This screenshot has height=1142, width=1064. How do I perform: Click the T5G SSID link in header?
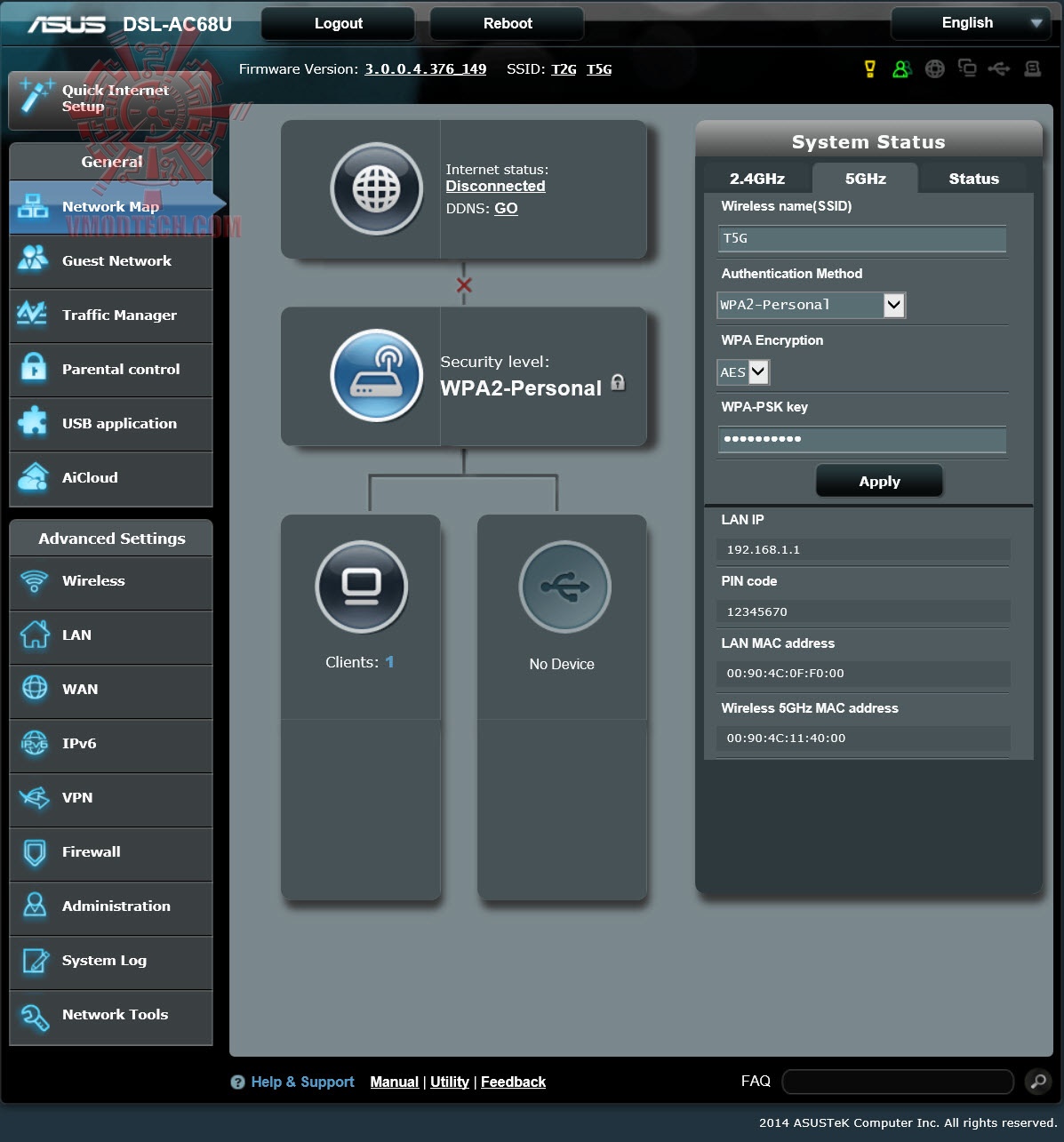(599, 69)
